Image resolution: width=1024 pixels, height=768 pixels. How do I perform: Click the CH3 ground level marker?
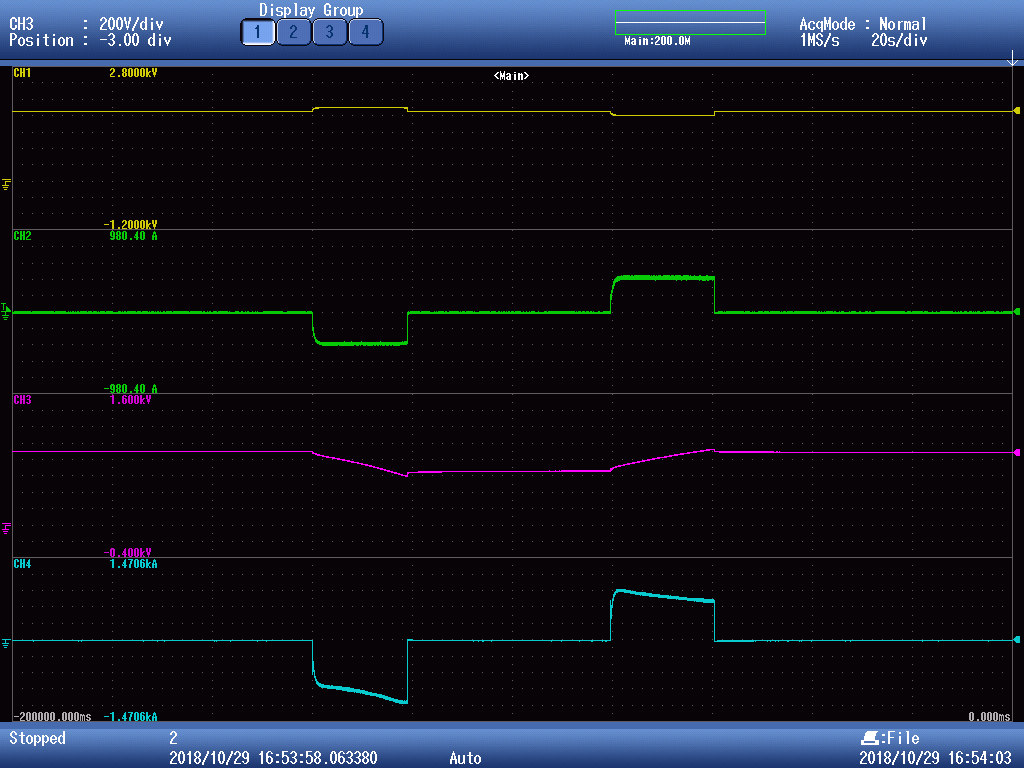7,526
